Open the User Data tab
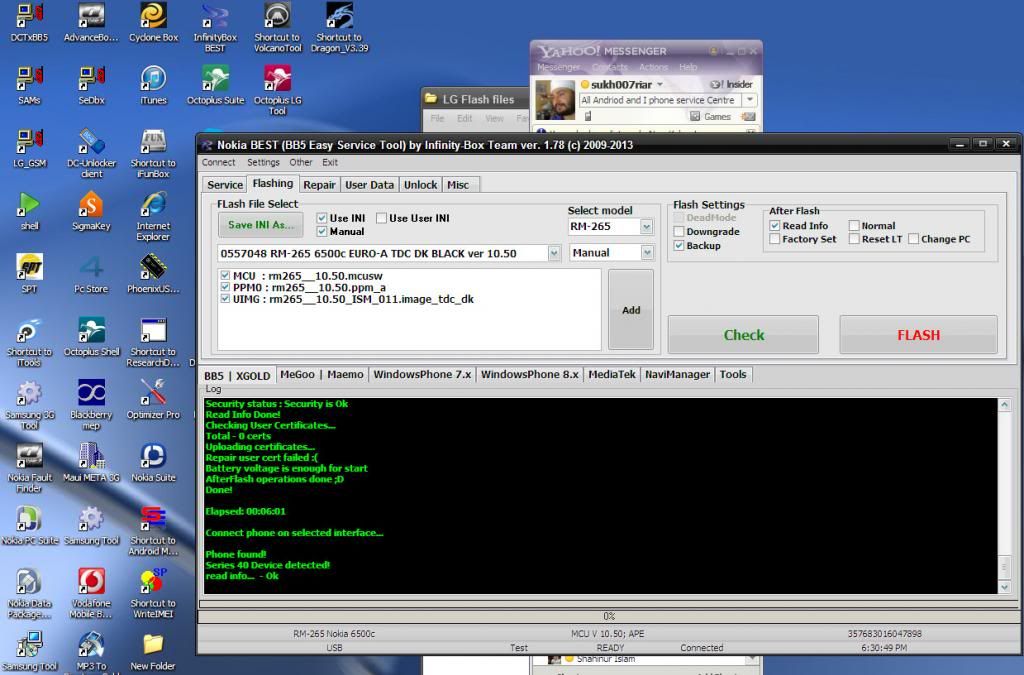 pyautogui.click(x=370, y=185)
